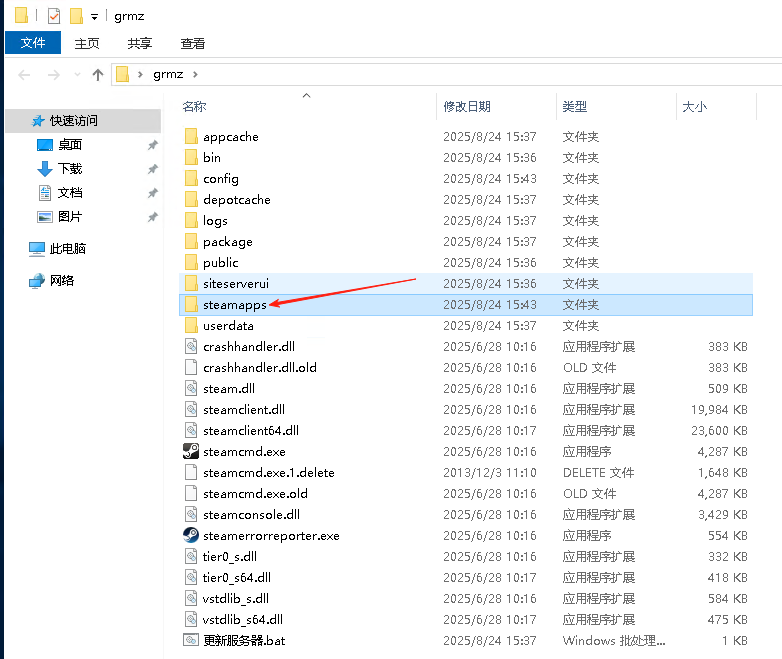Click the steamcmd.exe.1.delete file icon

tap(191, 472)
